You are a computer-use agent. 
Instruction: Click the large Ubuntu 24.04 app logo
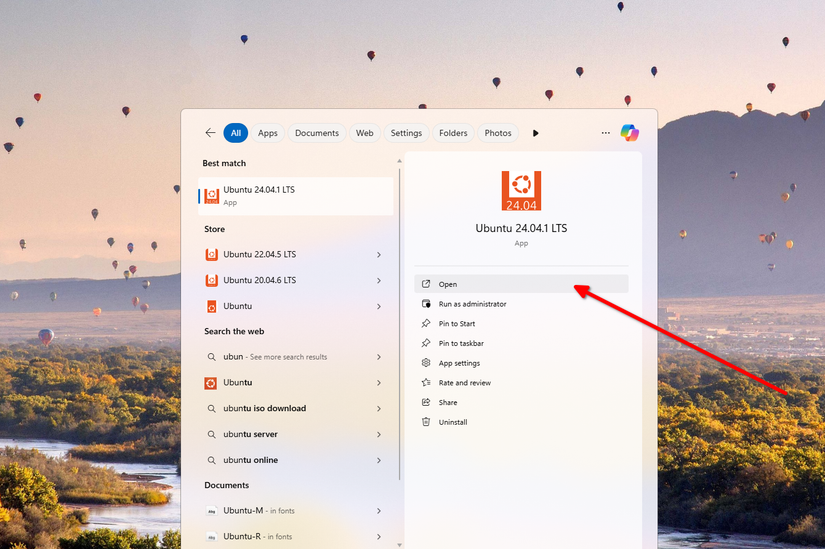[521, 191]
